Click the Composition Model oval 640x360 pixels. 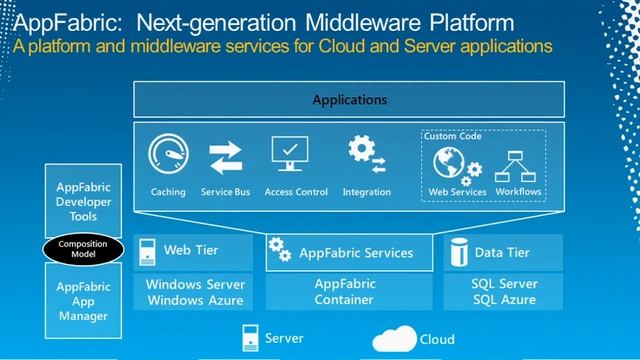click(83, 249)
